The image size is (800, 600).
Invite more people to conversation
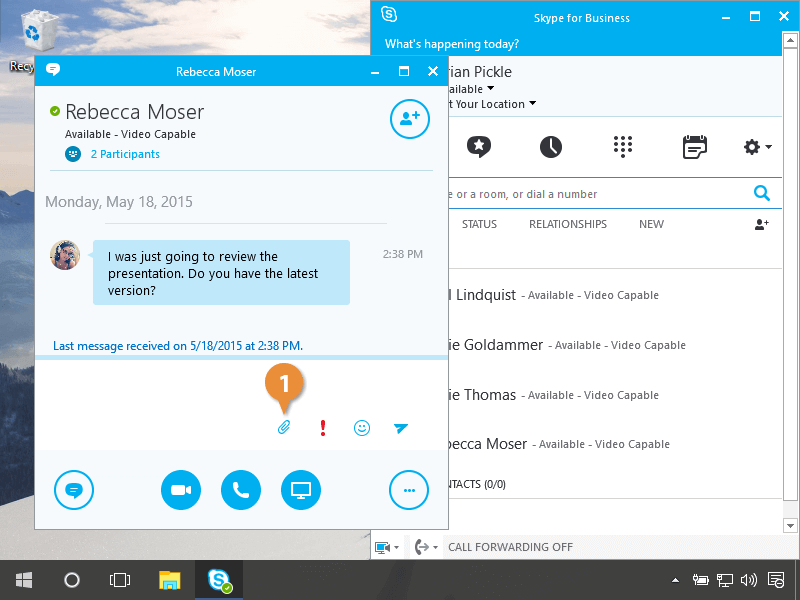[x=409, y=118]
